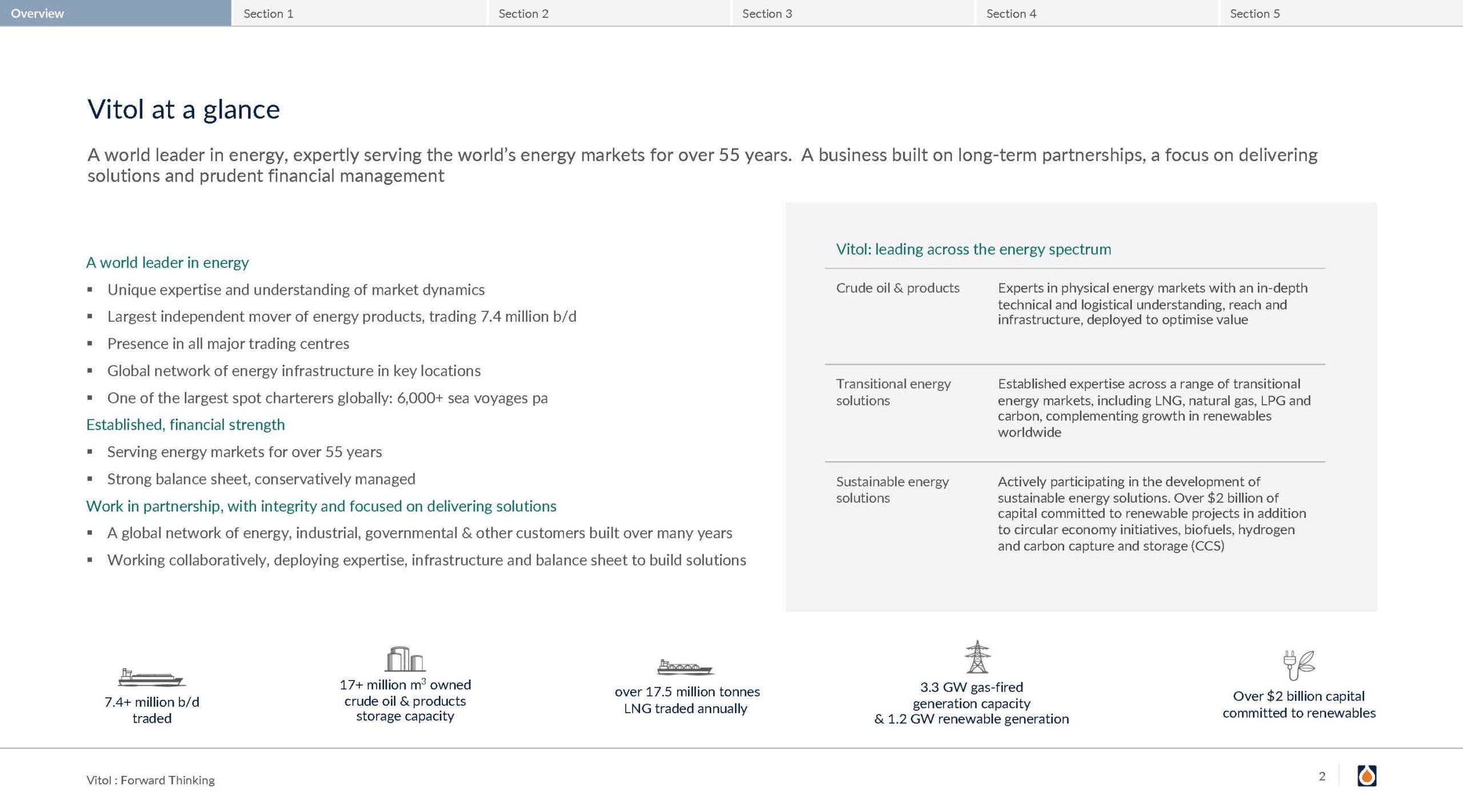This screenshot has height=812, width=1463.
Task: Click the electricity pylon tower icon
Action: tap(977, 657)
